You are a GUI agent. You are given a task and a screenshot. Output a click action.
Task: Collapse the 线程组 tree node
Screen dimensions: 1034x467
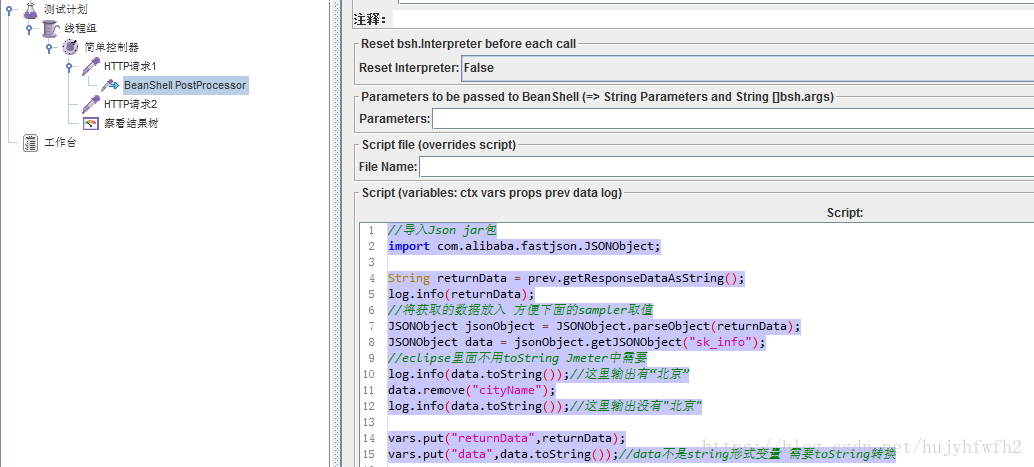[29, 28]
